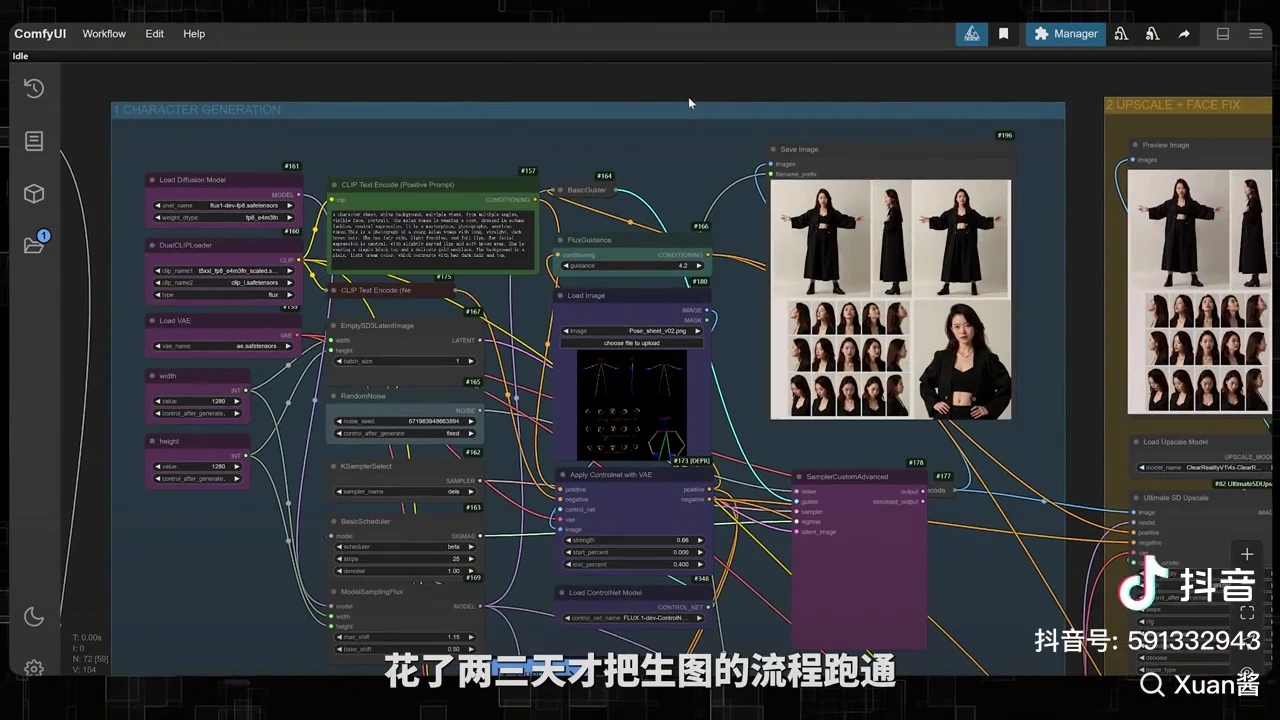Viewport: 1280px width, 720px height.
Task: Open the clip_name2 dropdown
Action: [x=224, y=282]
